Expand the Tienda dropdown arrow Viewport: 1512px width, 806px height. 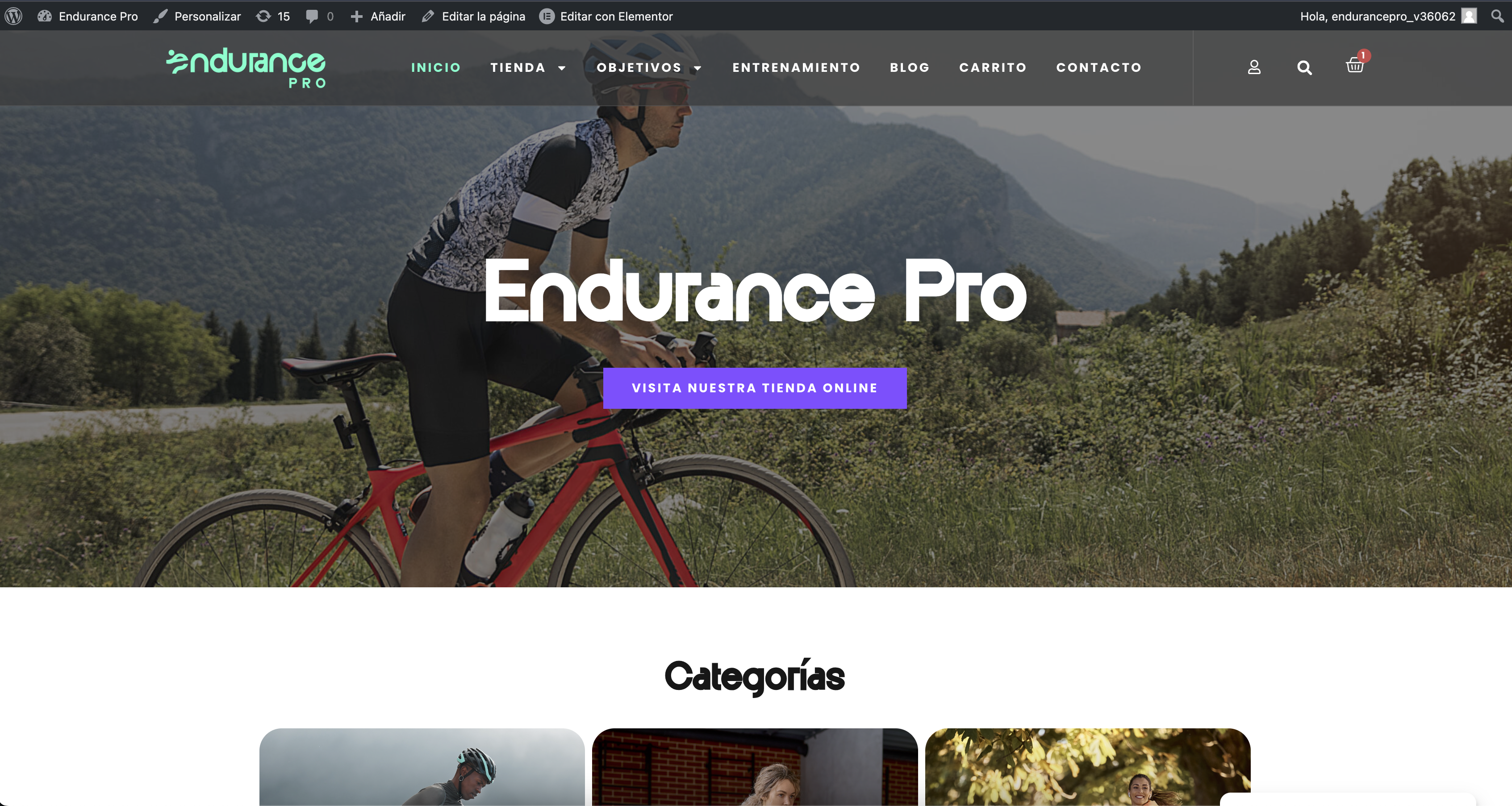click(562, 68)
